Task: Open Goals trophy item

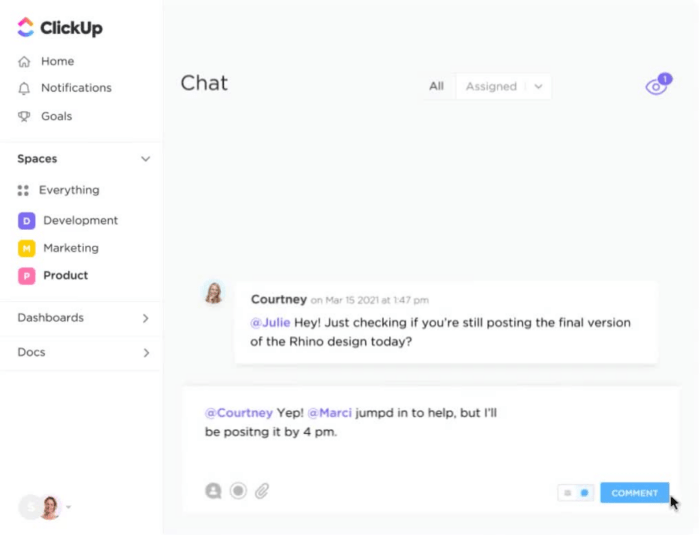Action: (45, 116)
